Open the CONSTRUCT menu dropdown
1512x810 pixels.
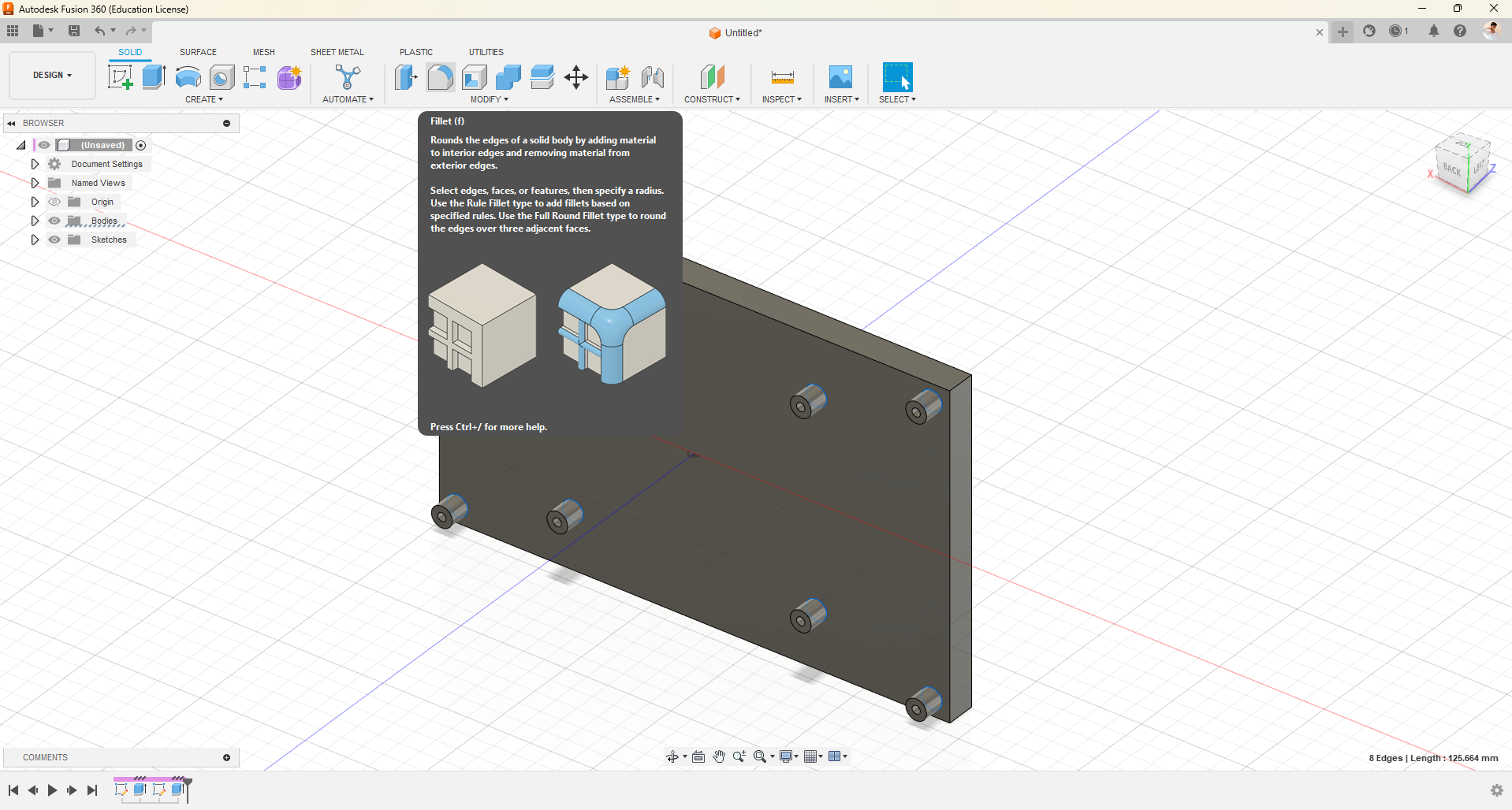click(712, 99)
